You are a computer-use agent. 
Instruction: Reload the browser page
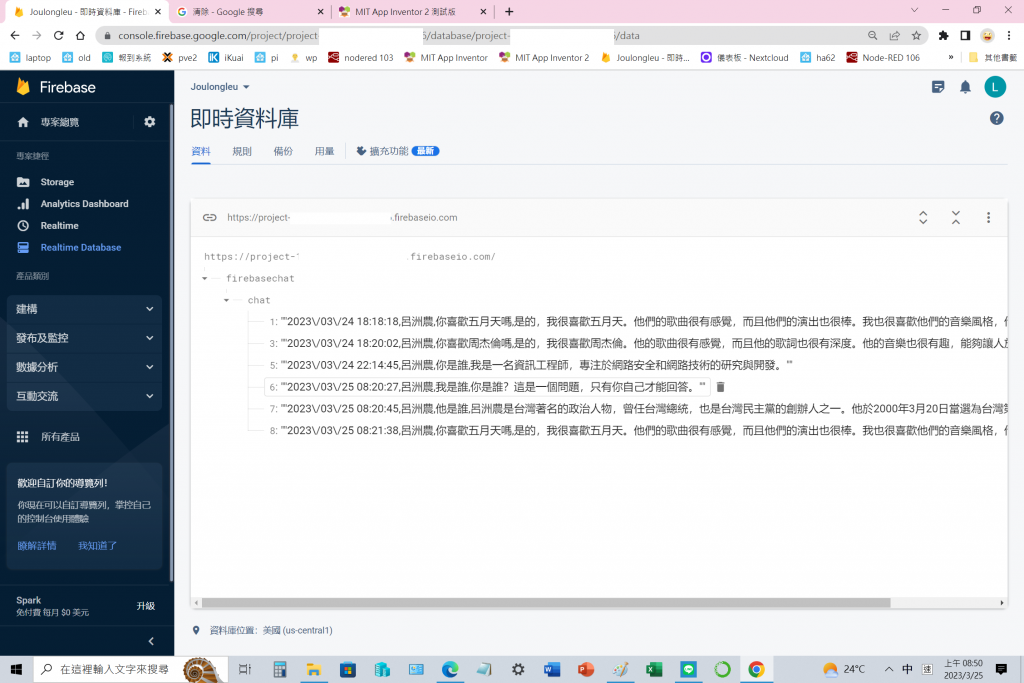[58, 35]
